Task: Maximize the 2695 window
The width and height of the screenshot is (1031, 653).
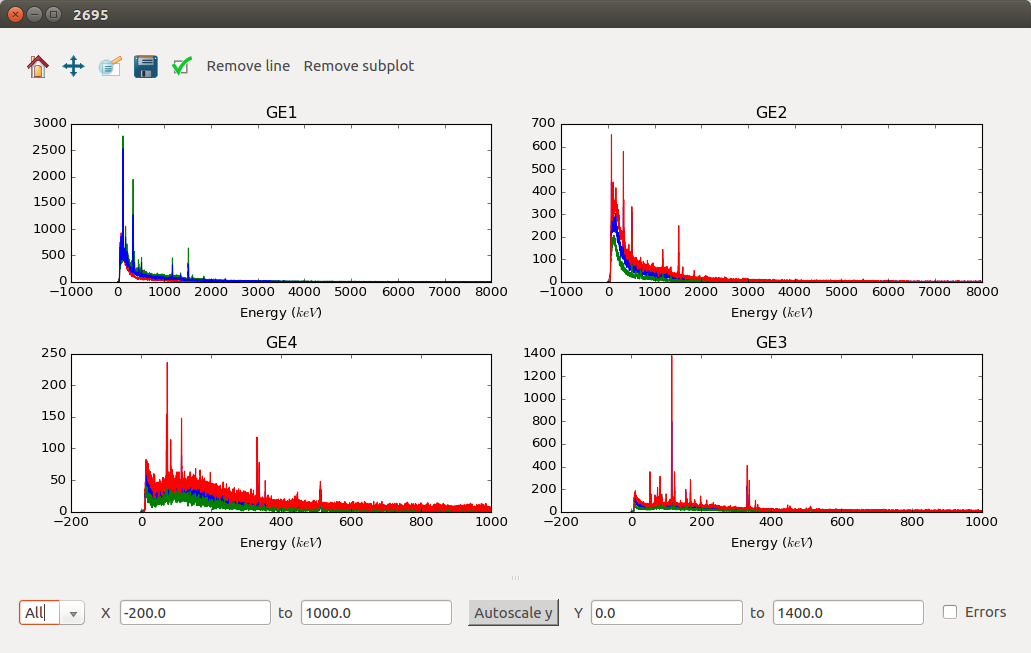Action: pos(53,14)
